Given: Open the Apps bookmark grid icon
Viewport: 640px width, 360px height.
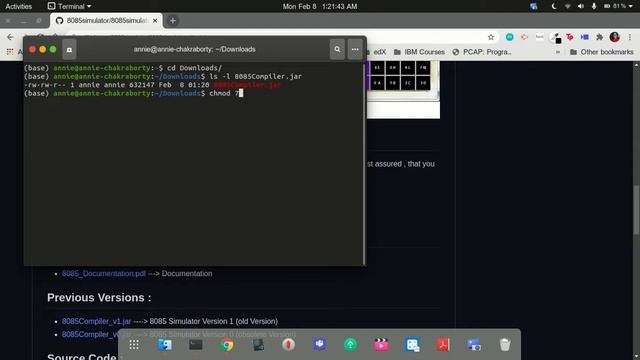Looking at the screenshot, I should point(10,52).
